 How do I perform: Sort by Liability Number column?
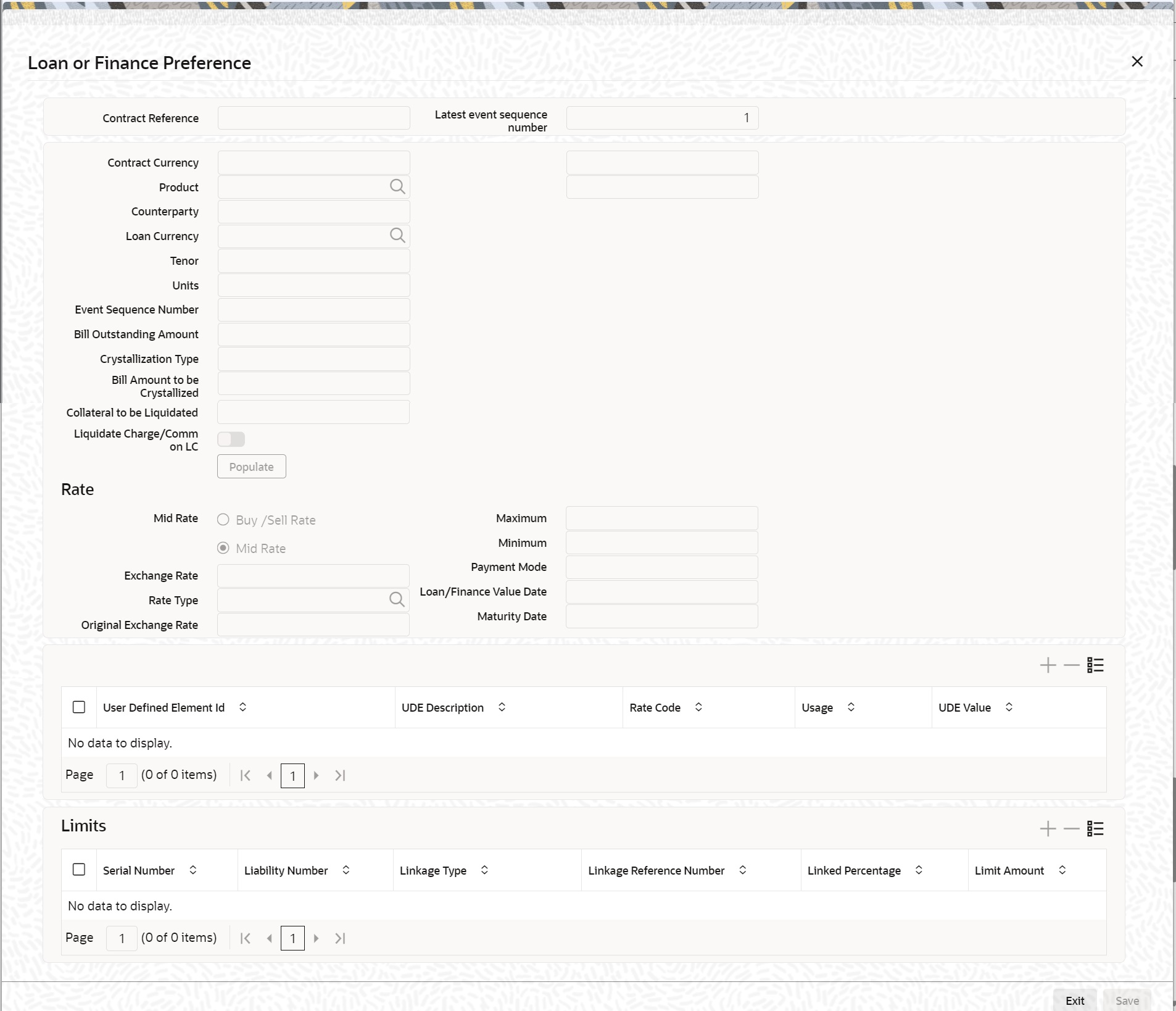(x=346, y=870)
